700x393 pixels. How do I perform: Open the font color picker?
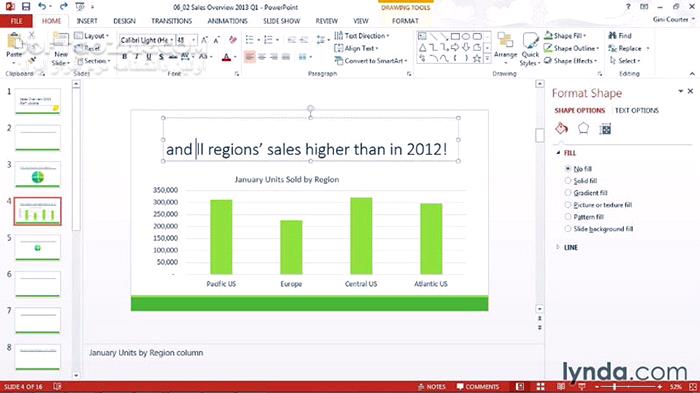(x=235, y=57)
